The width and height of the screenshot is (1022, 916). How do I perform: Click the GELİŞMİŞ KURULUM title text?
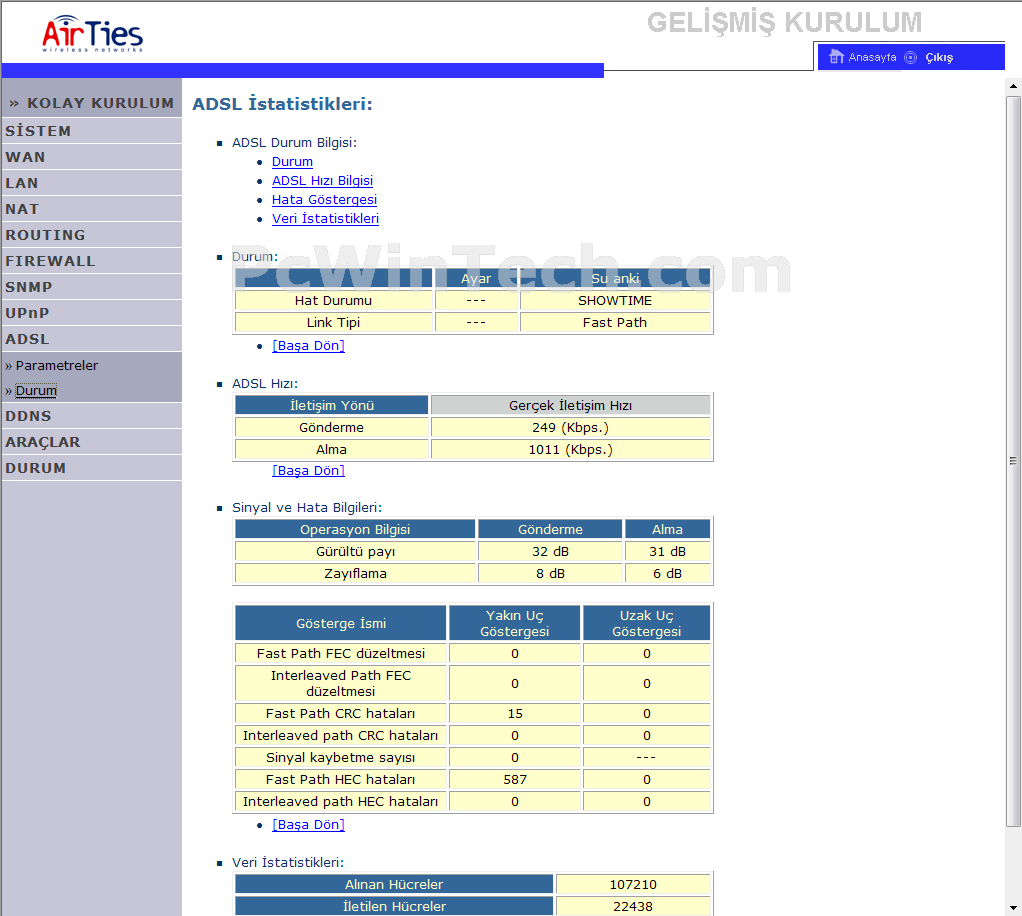pos(784,23)
